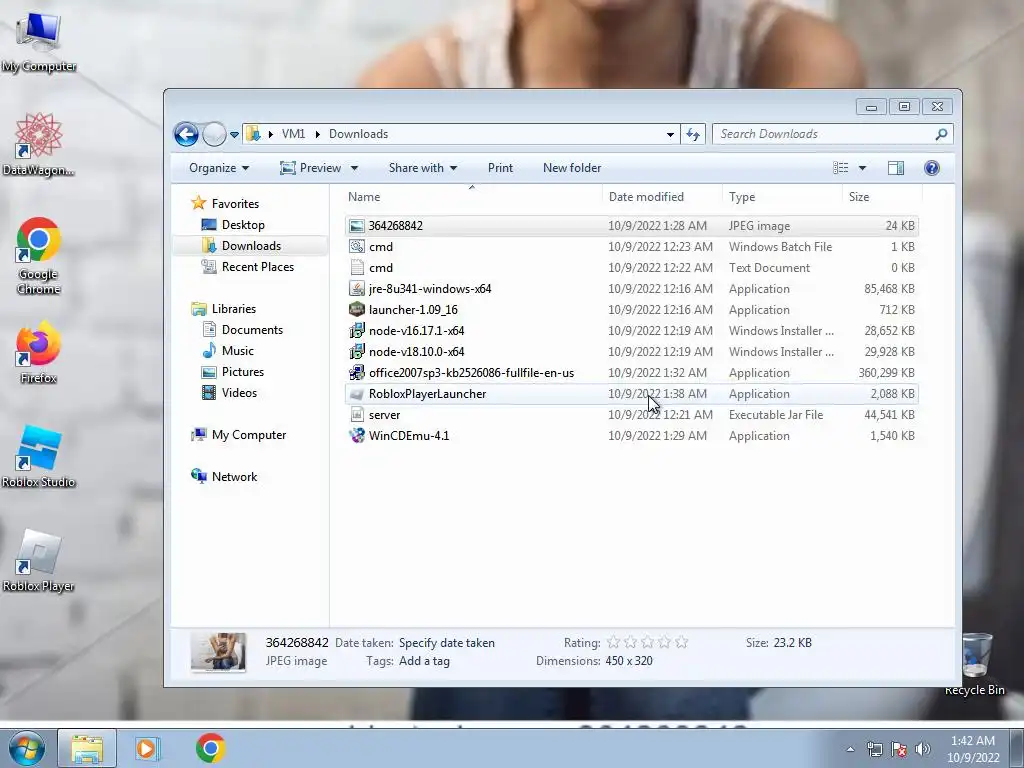1024x768 pixels.
Task: Open the Share with menu
Action: (x=423, y=168)
